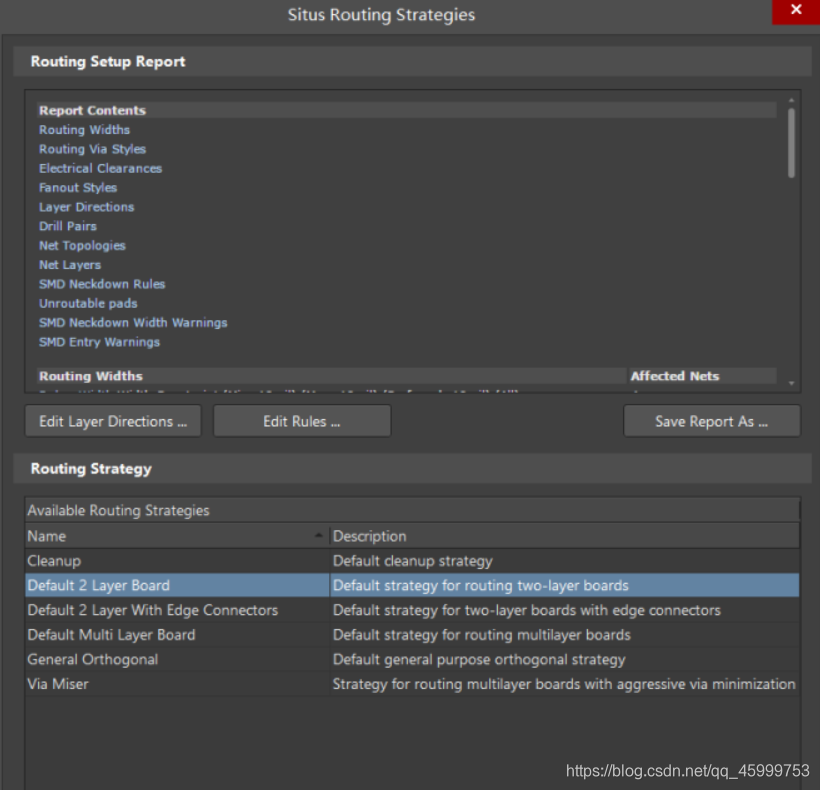
Task: Go to Layer Directions report section
Action: (86, 207)
